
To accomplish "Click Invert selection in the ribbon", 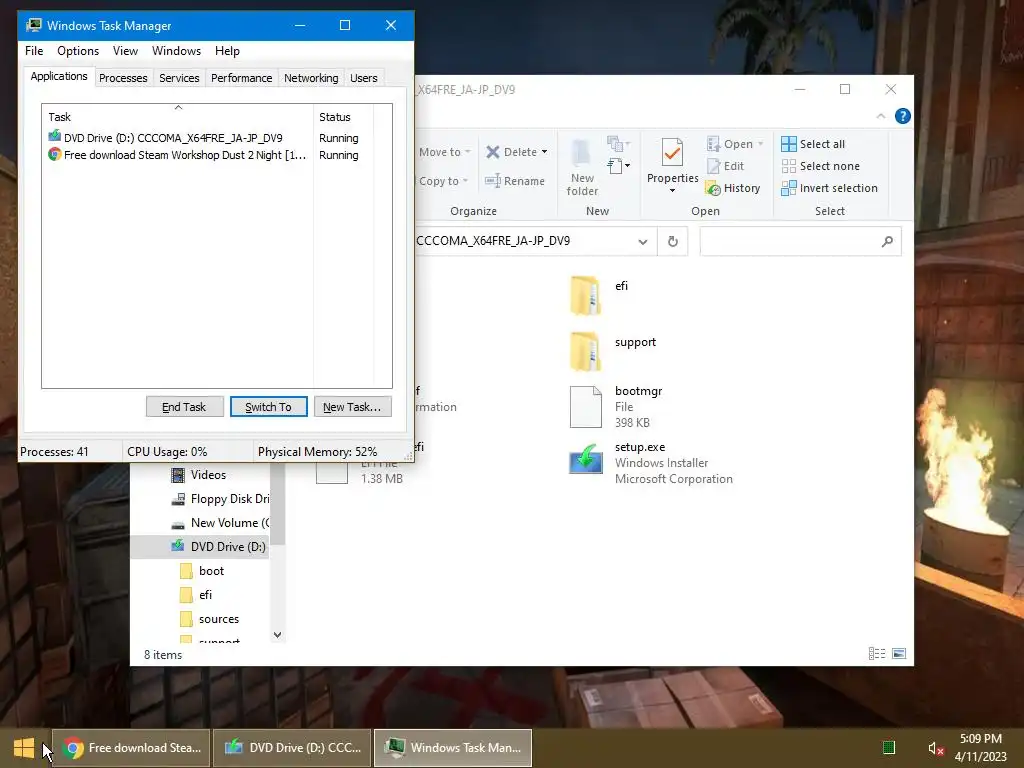I will [829, 188].
